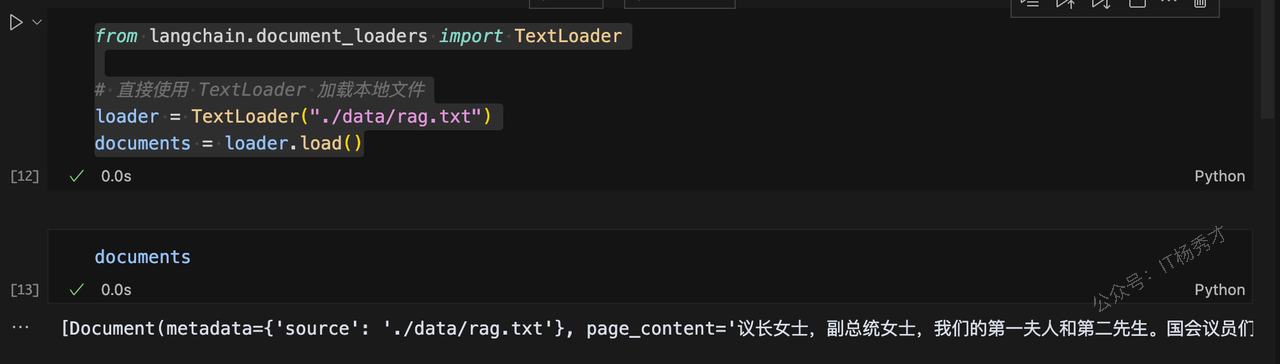Screen dimensions: 1280x364
Task: Click Execute Cell and Below icon
Action: tap(1100, 3)
